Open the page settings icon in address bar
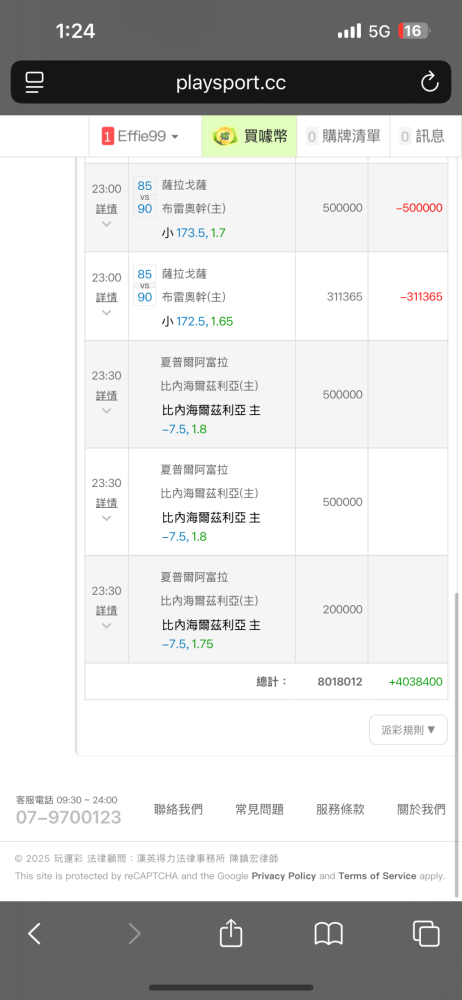The height and width of the screenshot is (1000, 462). 34,82
